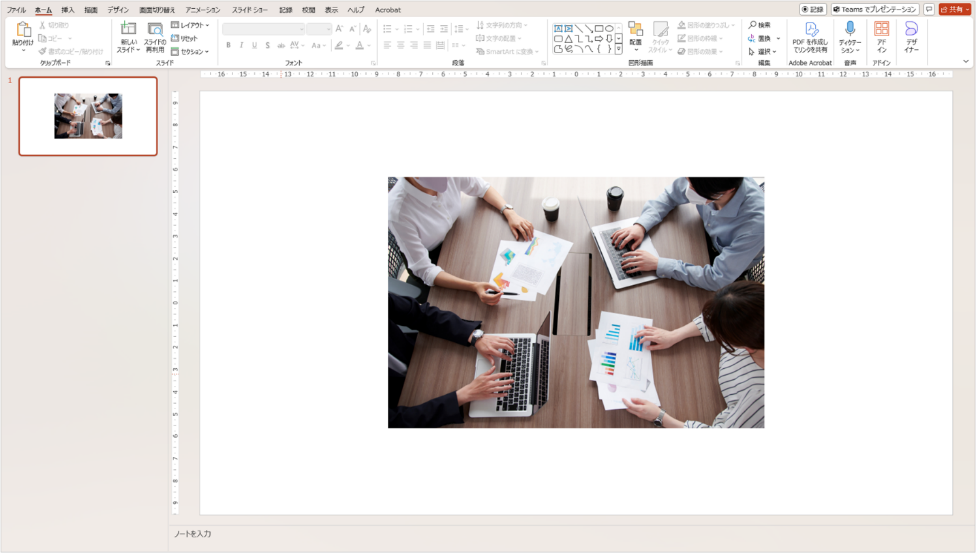This screenshot has height=553, width=976.
Task: Click Create PDF and share link icon
Action: tap(811, 29)
